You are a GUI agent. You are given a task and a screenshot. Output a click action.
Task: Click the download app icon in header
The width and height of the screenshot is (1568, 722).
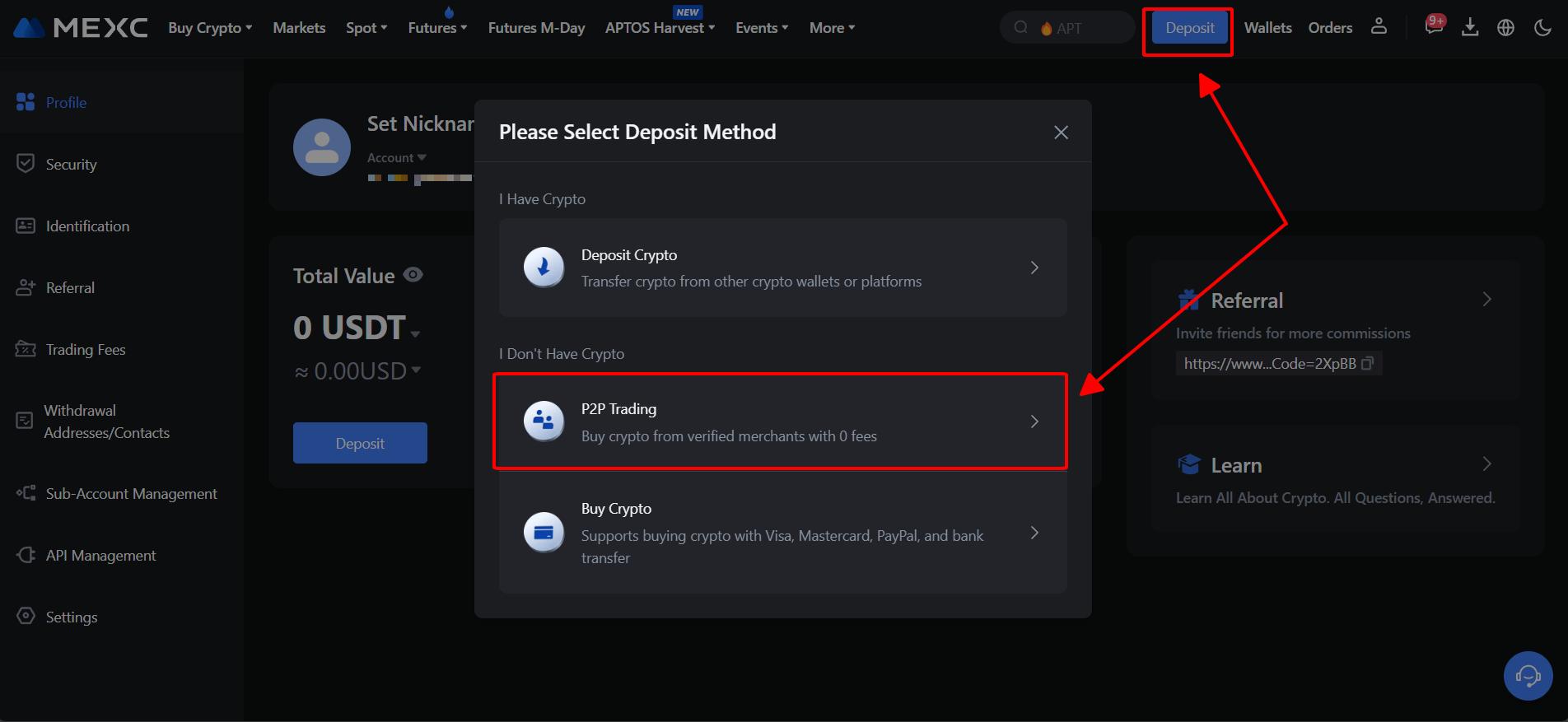pos(1470,27)
